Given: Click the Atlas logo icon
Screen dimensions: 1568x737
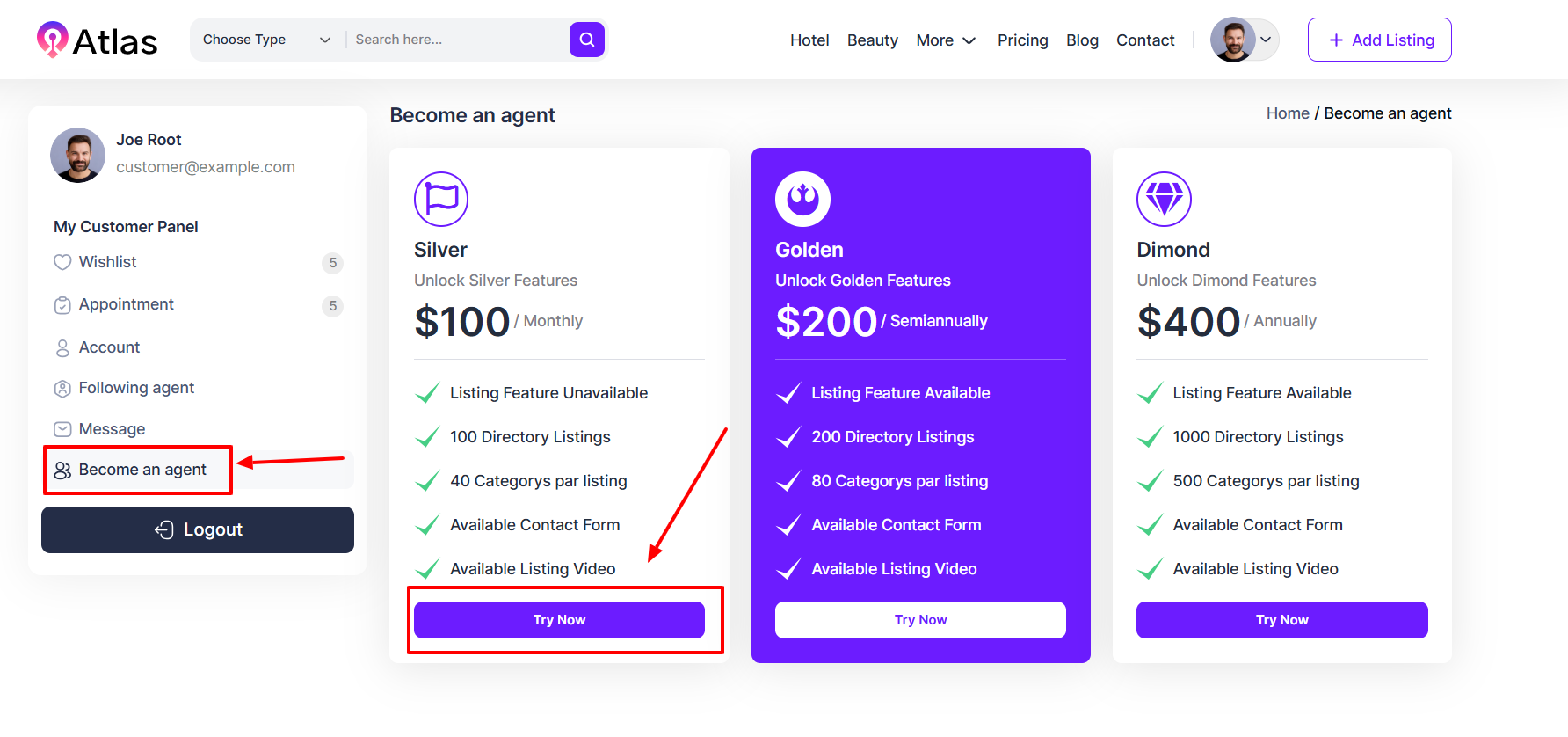Looking at the screenshot, I should [52, 40].
